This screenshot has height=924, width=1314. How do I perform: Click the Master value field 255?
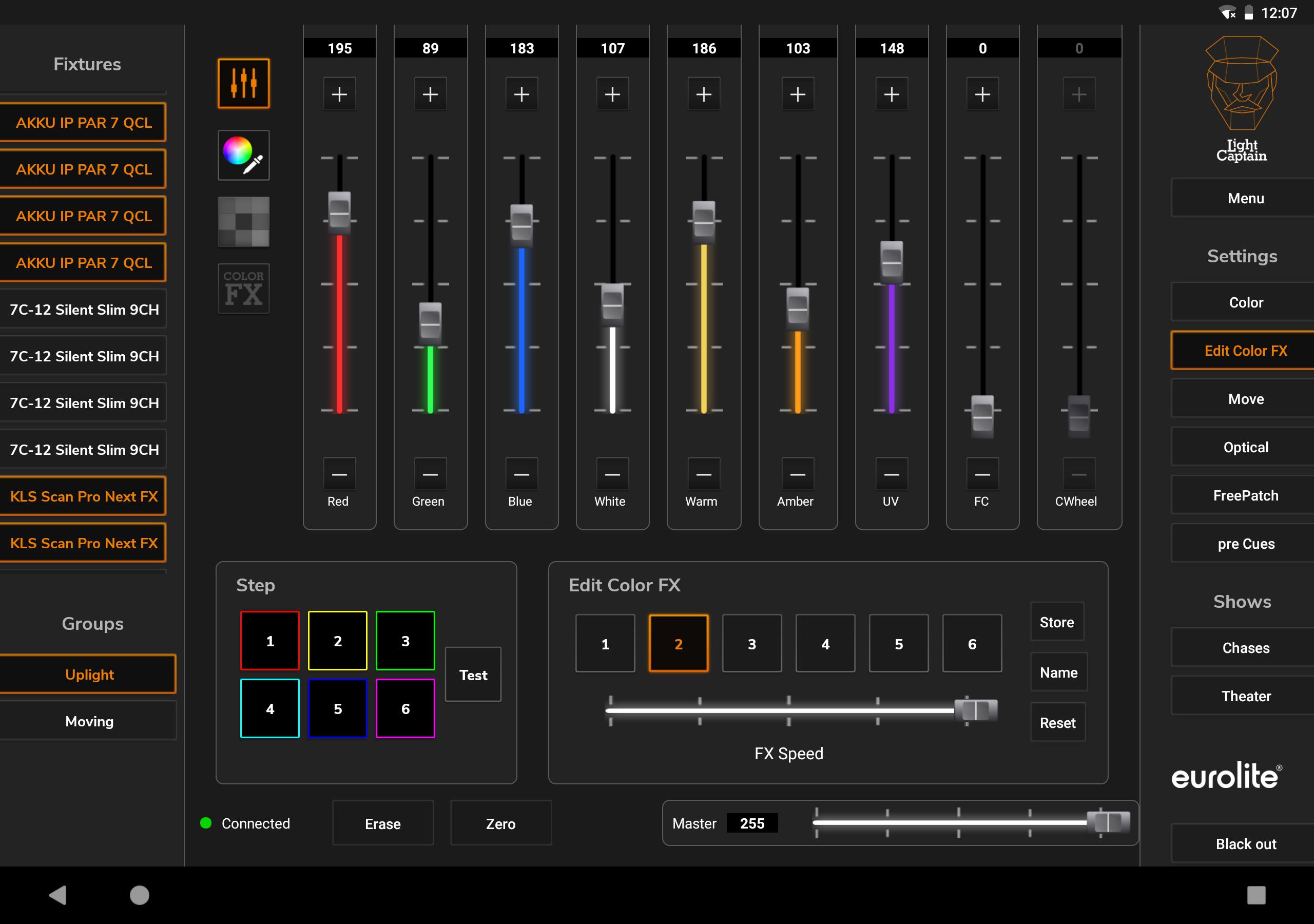(752, 823)
